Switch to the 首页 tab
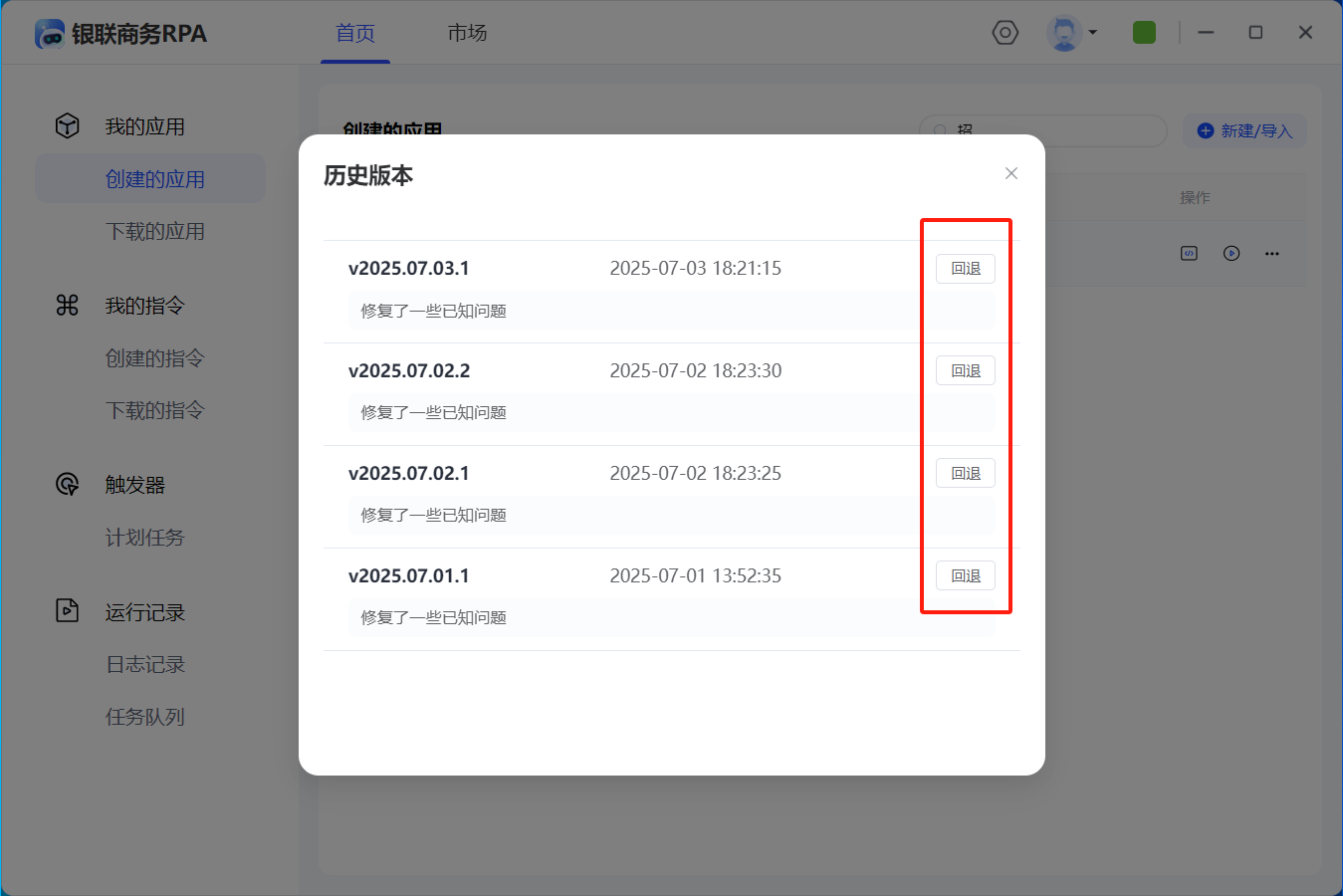Image resolution: width=1343 pixels, height=896 pixels. [x=354, y=33]
